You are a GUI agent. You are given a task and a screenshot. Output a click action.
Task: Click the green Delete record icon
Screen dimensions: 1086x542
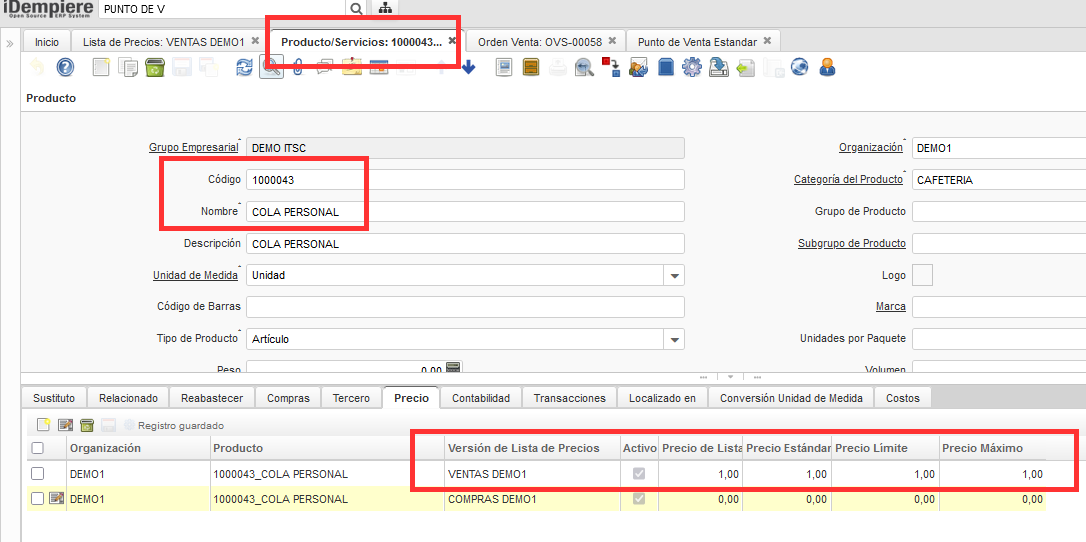155,68
